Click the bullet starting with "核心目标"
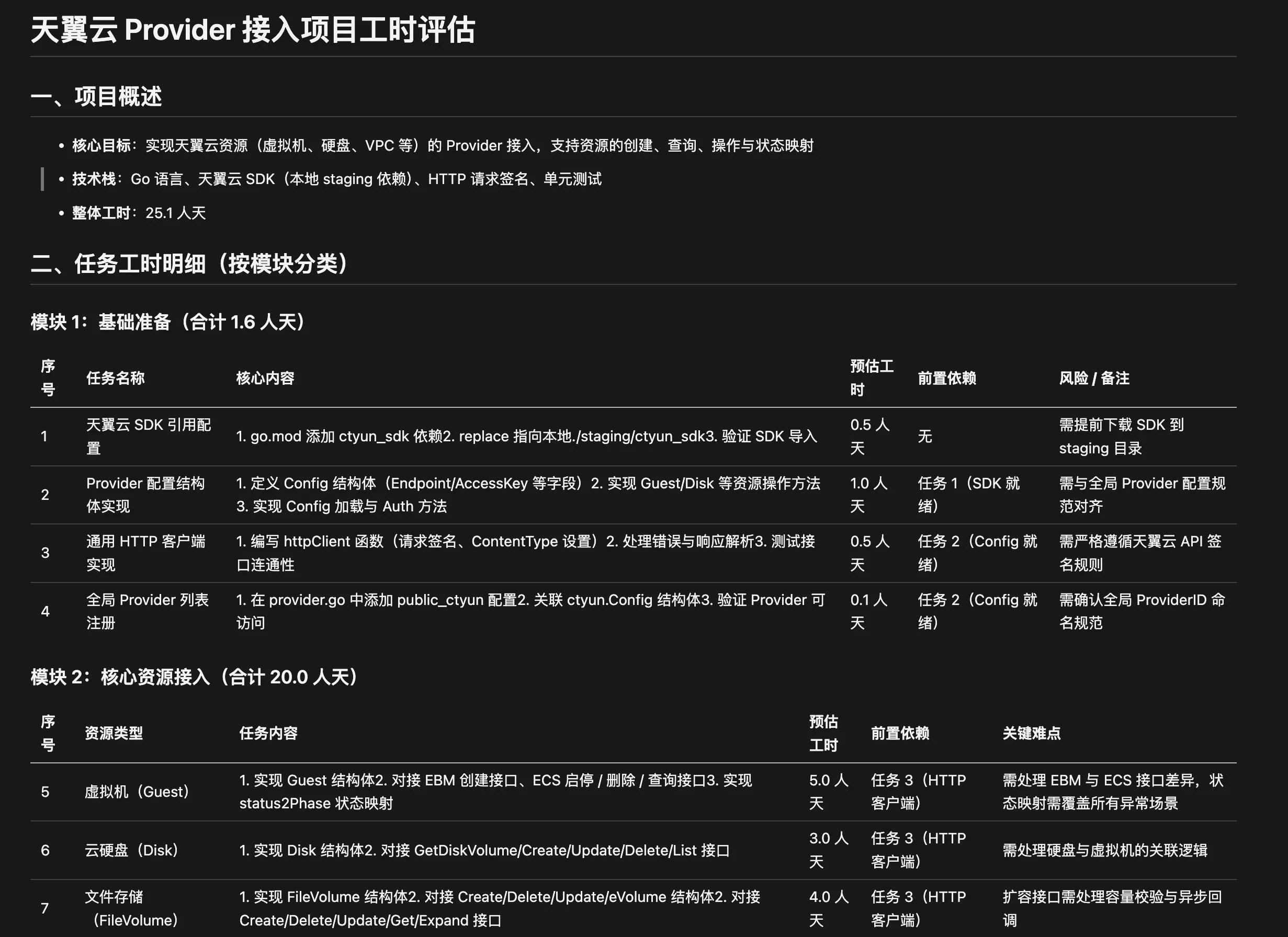Image resolution: width=1288 pixels, height=937 pixels. click(x=443, y=146)
